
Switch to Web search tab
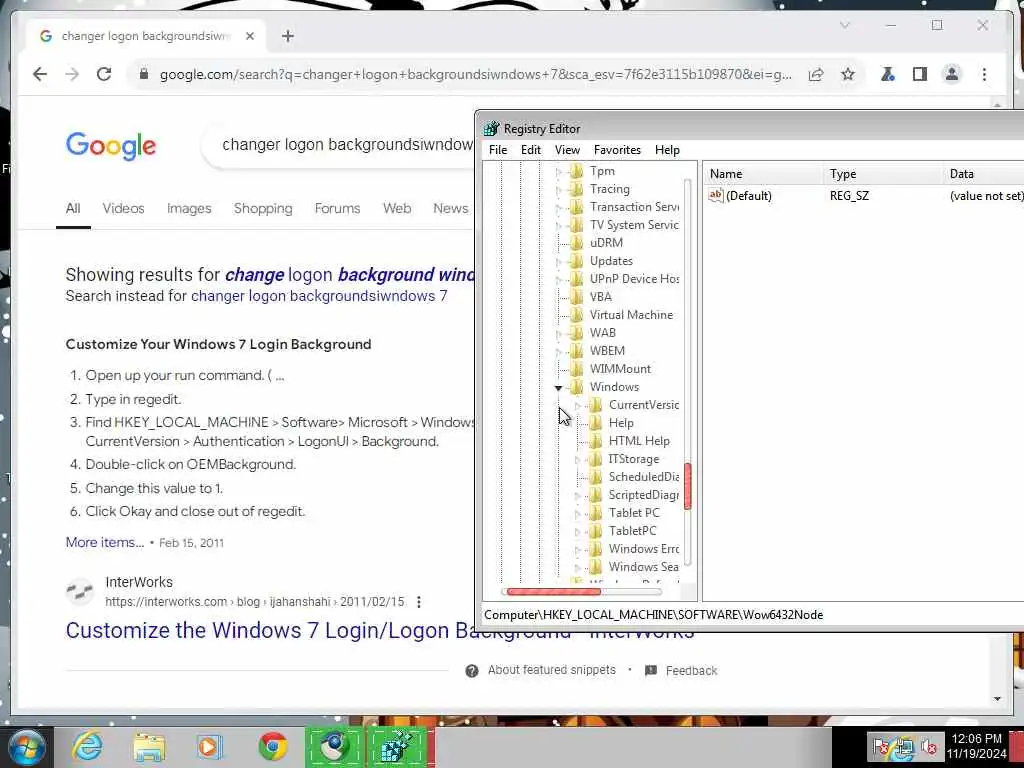point(397,208)
